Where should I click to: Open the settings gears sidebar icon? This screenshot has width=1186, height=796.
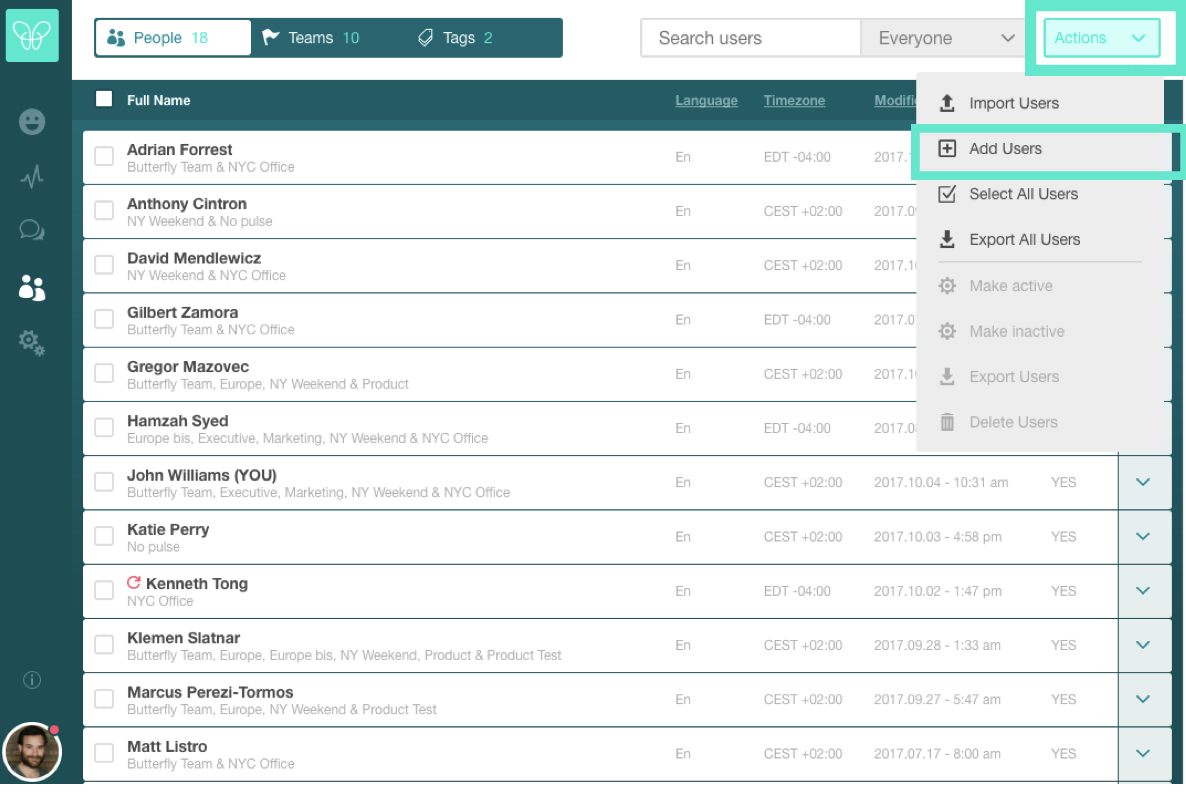(x=32, y=343)
